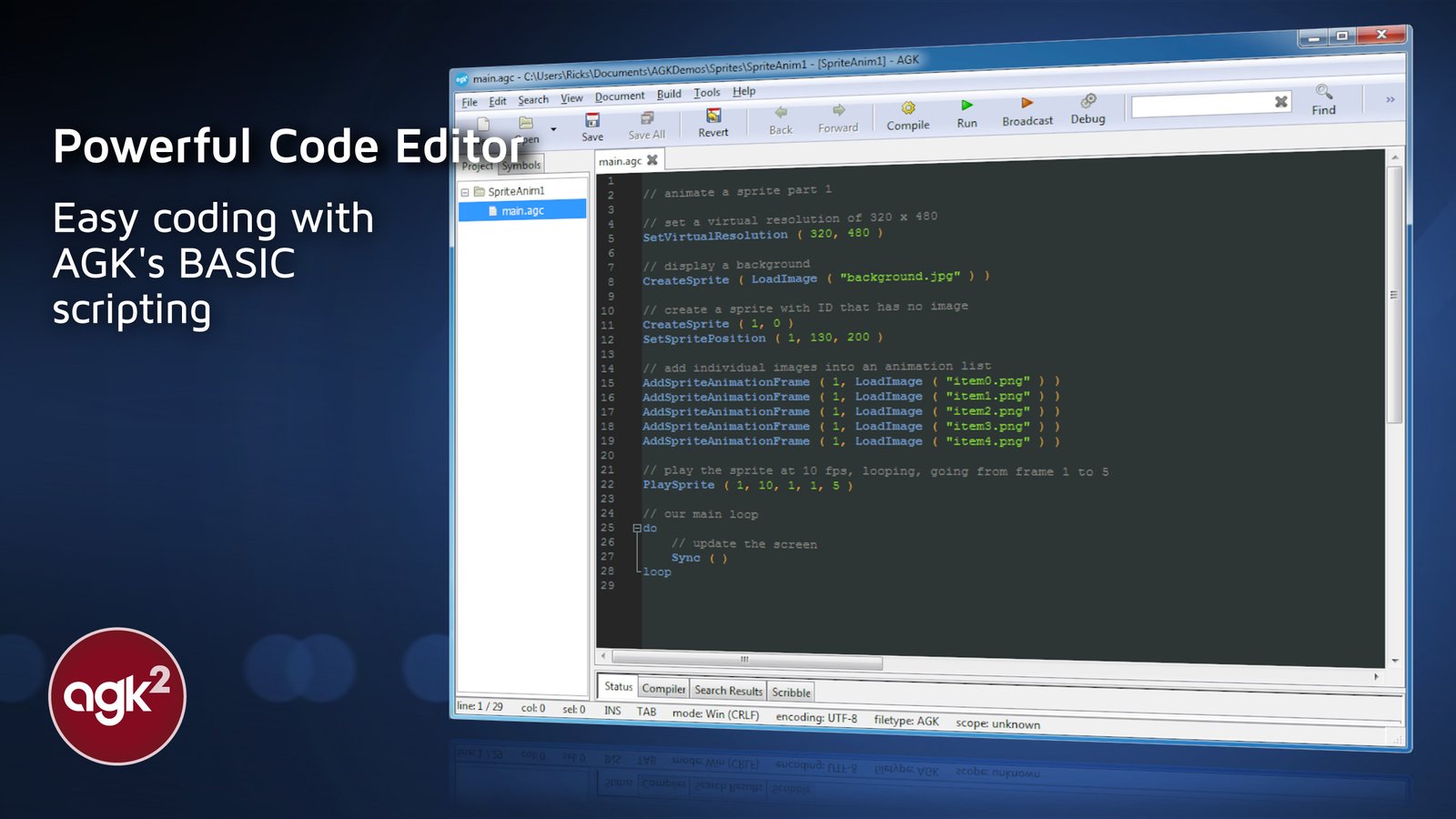Image resolution: width=1456 pixels, height=819 pixels.
Task: Start the Debug tool
Action: tap(1088, 101)
